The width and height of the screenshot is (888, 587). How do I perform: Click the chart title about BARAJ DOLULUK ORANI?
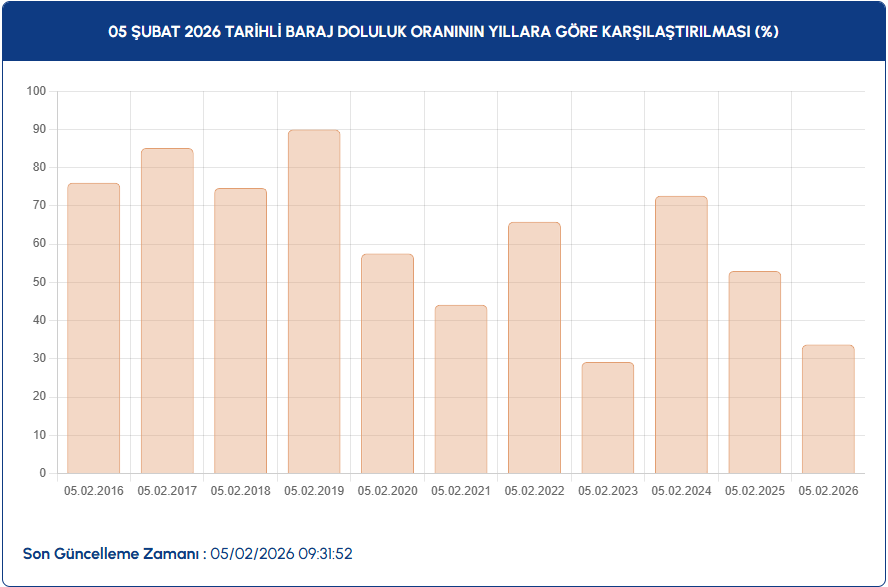(443, 31)
